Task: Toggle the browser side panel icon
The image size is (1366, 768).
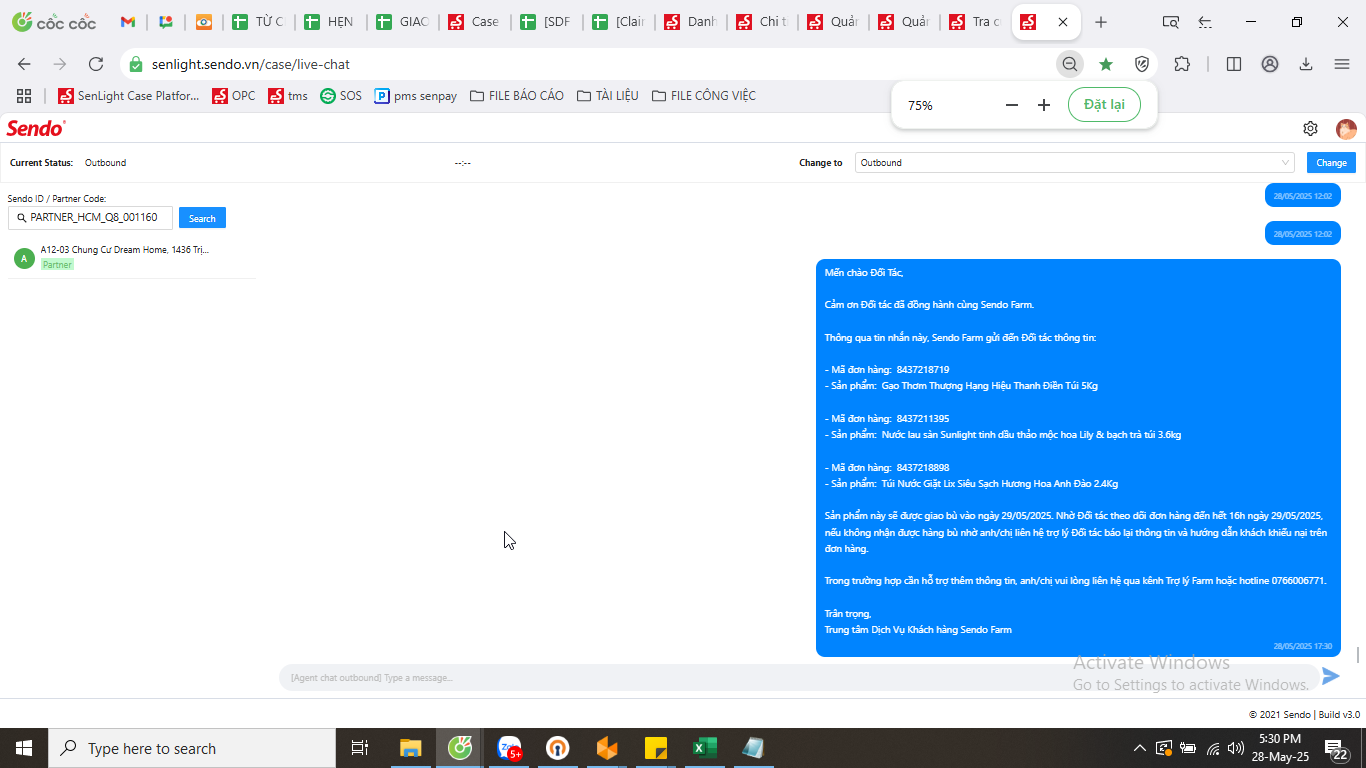Action: (x=1234, y=64)
